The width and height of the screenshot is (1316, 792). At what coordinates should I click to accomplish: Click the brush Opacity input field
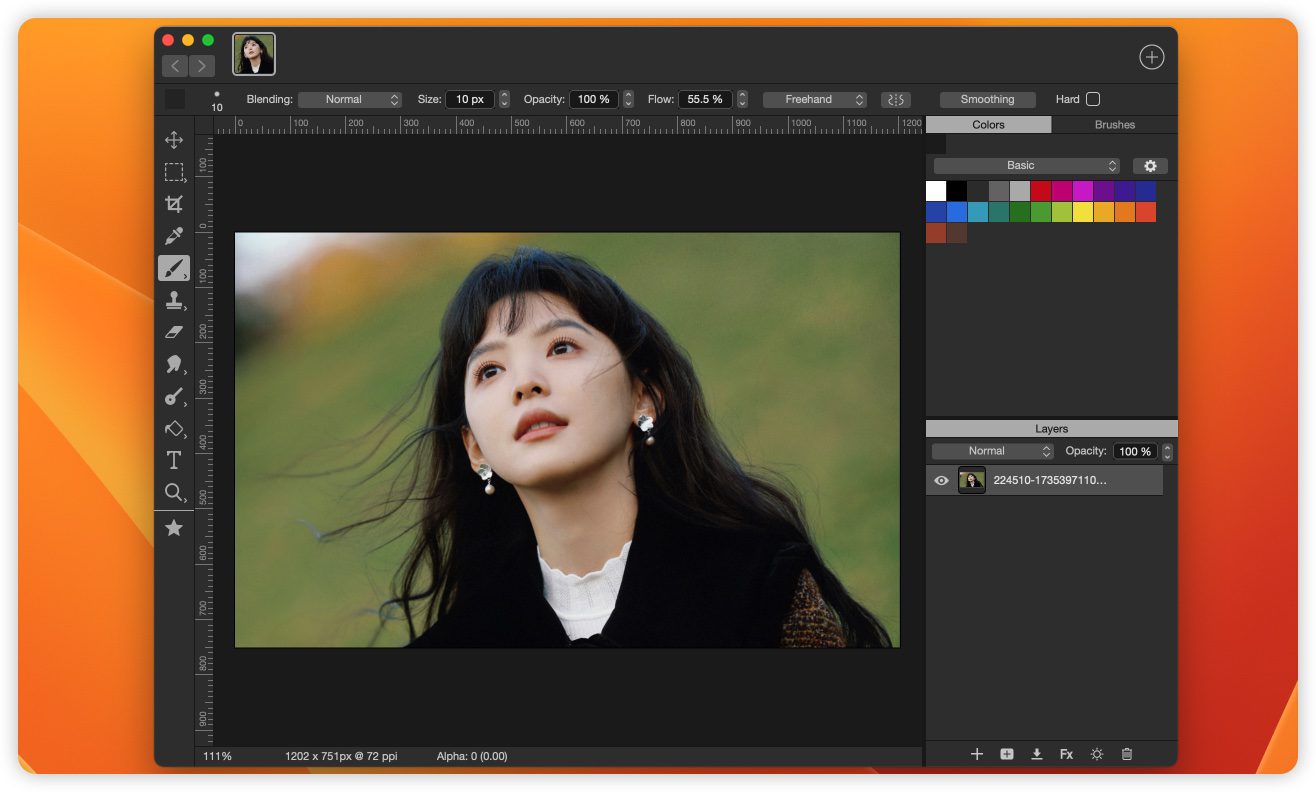pyautogui.click(x=594, y=99)
